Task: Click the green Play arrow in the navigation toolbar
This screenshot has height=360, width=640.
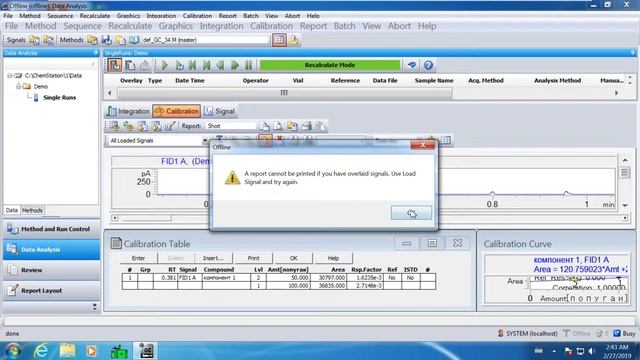Action: tap(164, 65)
